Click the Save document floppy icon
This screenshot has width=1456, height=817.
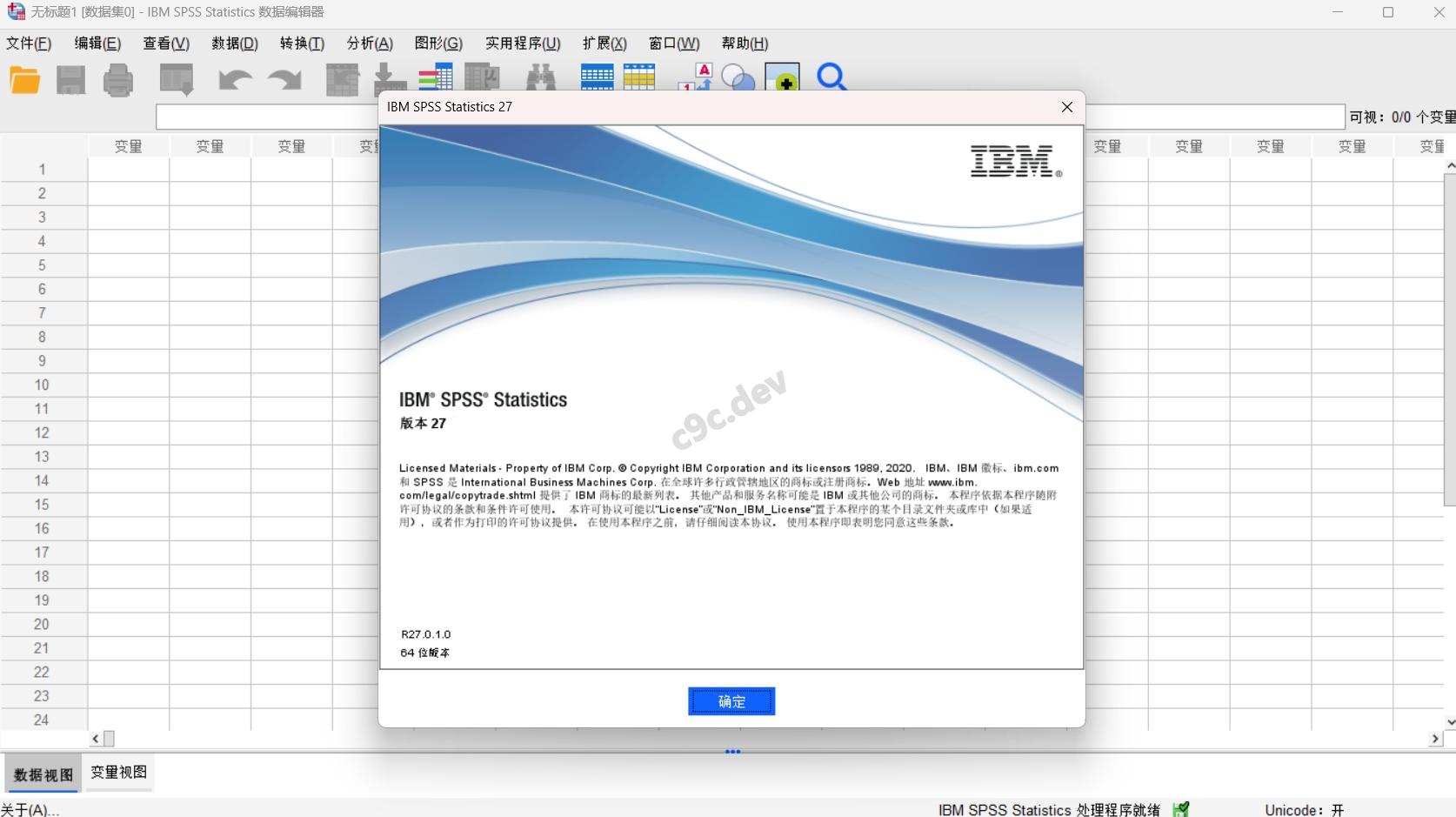[71, 80]
